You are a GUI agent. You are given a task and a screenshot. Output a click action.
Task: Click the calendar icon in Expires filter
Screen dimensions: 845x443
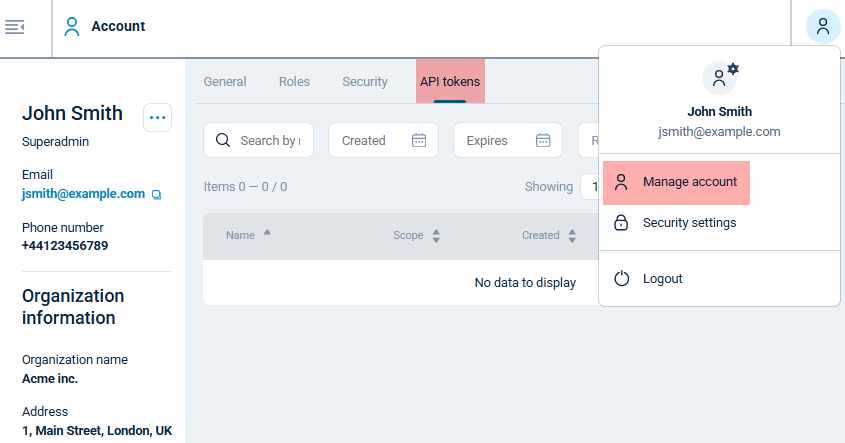pos(543,140)
